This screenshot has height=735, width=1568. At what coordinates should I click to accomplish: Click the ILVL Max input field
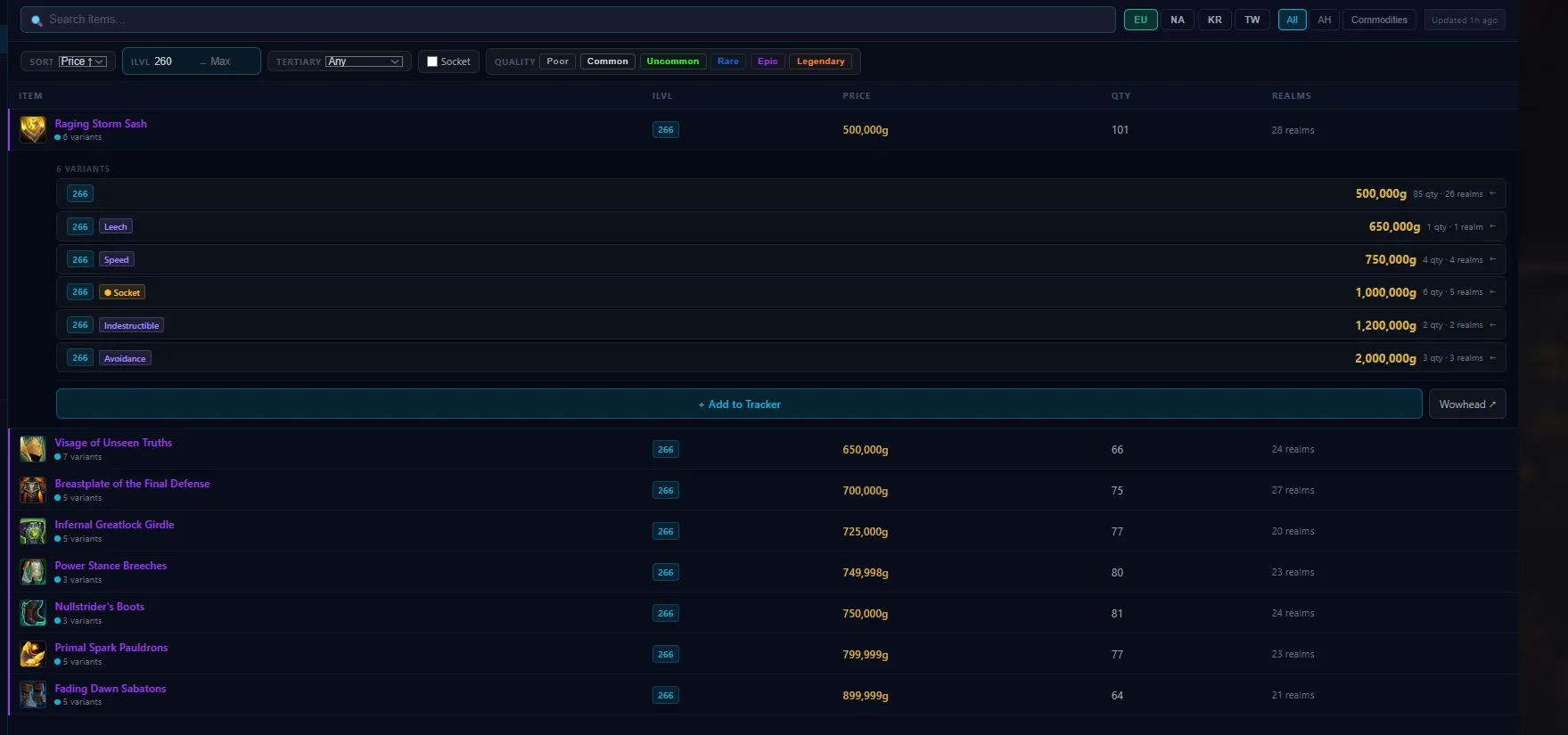pyautogui.click(x=232, y=61)
